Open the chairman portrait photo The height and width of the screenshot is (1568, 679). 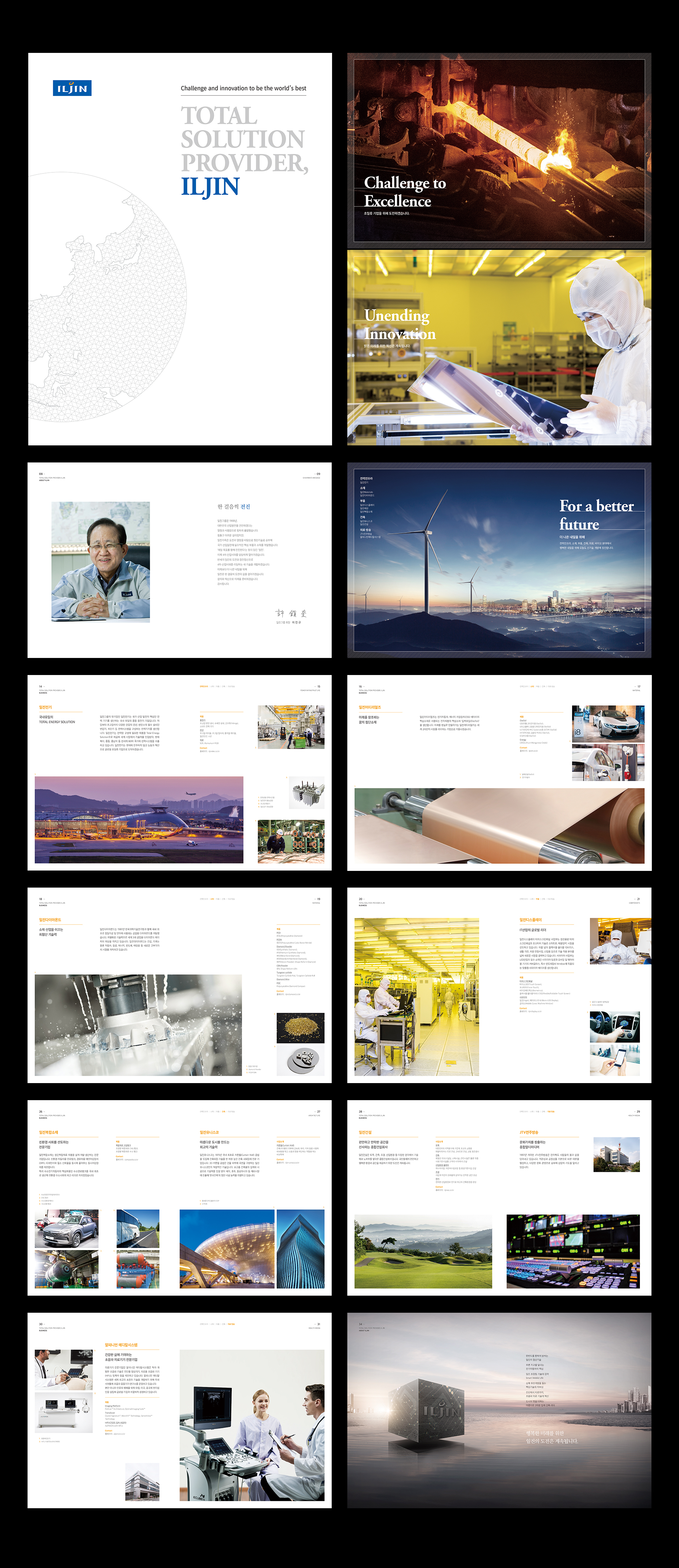[x=100, y=562]
